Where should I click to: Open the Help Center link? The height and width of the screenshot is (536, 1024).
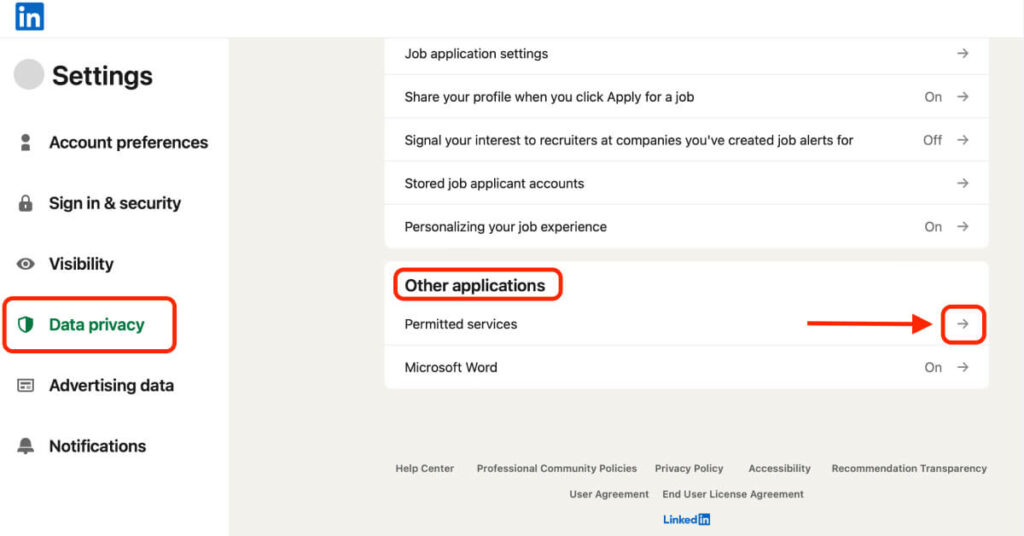click(424, 468)
